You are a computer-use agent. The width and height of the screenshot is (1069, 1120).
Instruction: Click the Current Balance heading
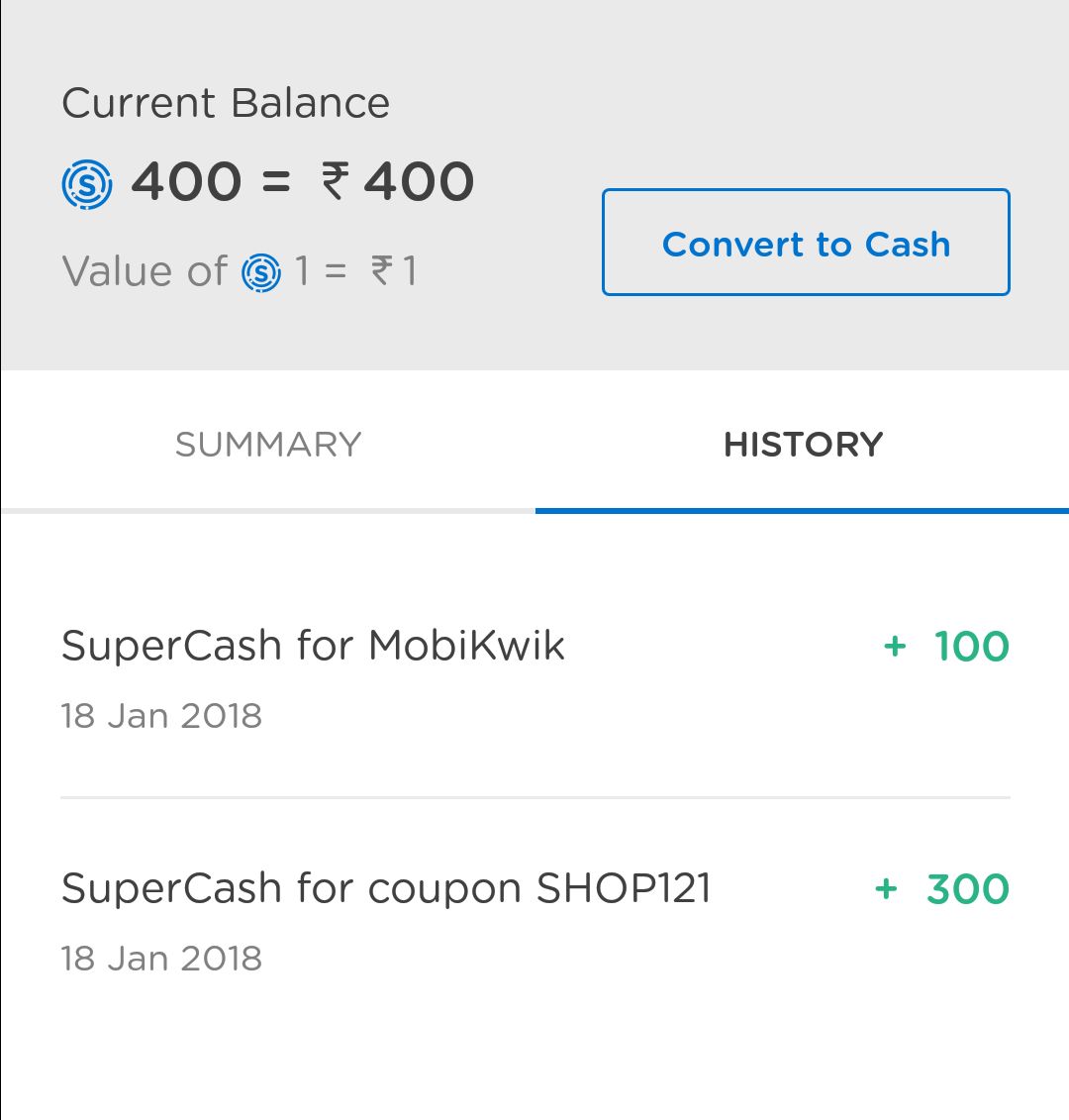[226, 104]
